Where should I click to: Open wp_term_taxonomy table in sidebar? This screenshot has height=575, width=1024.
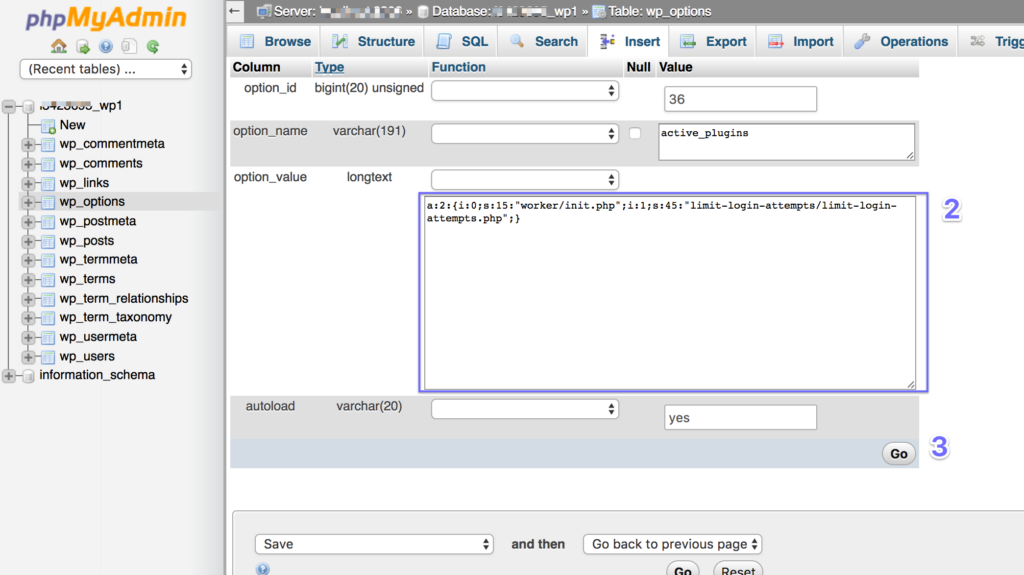(116, 318)
